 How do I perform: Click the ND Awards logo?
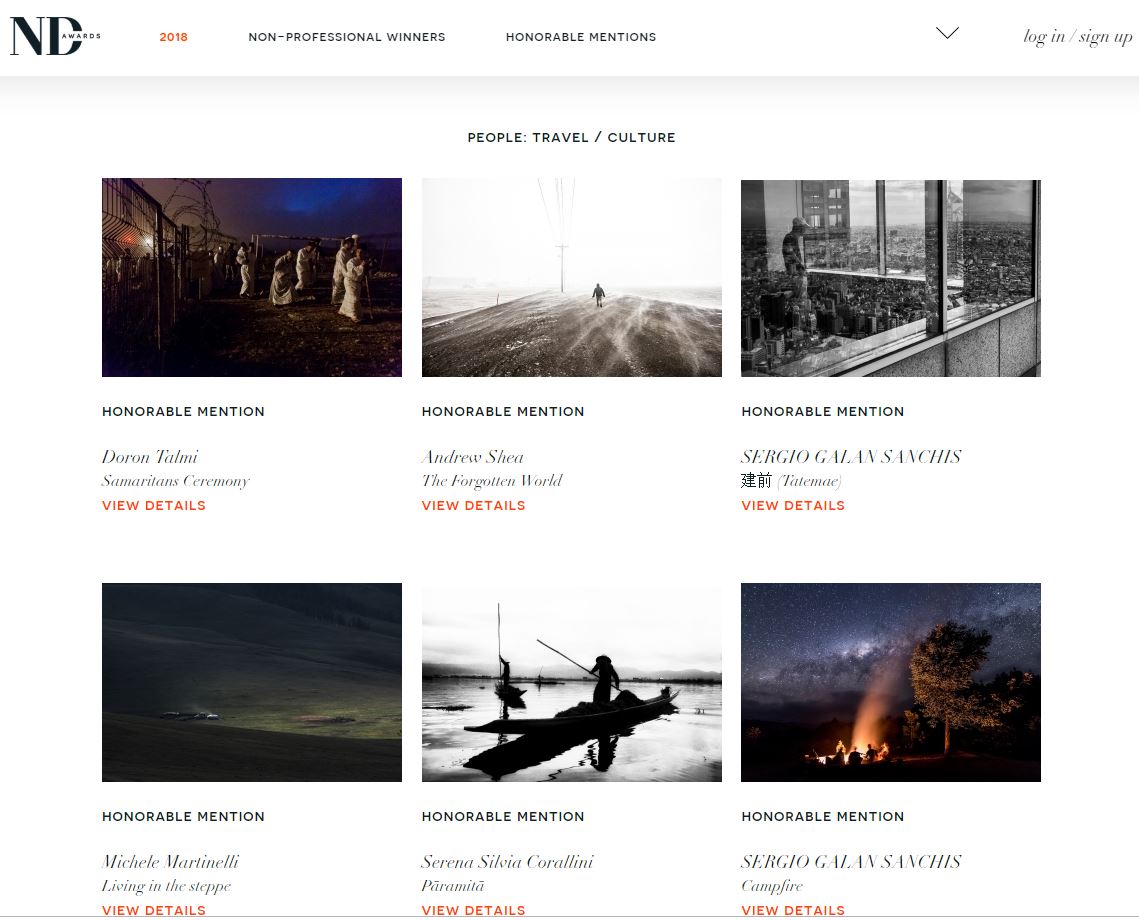point(55,37)
